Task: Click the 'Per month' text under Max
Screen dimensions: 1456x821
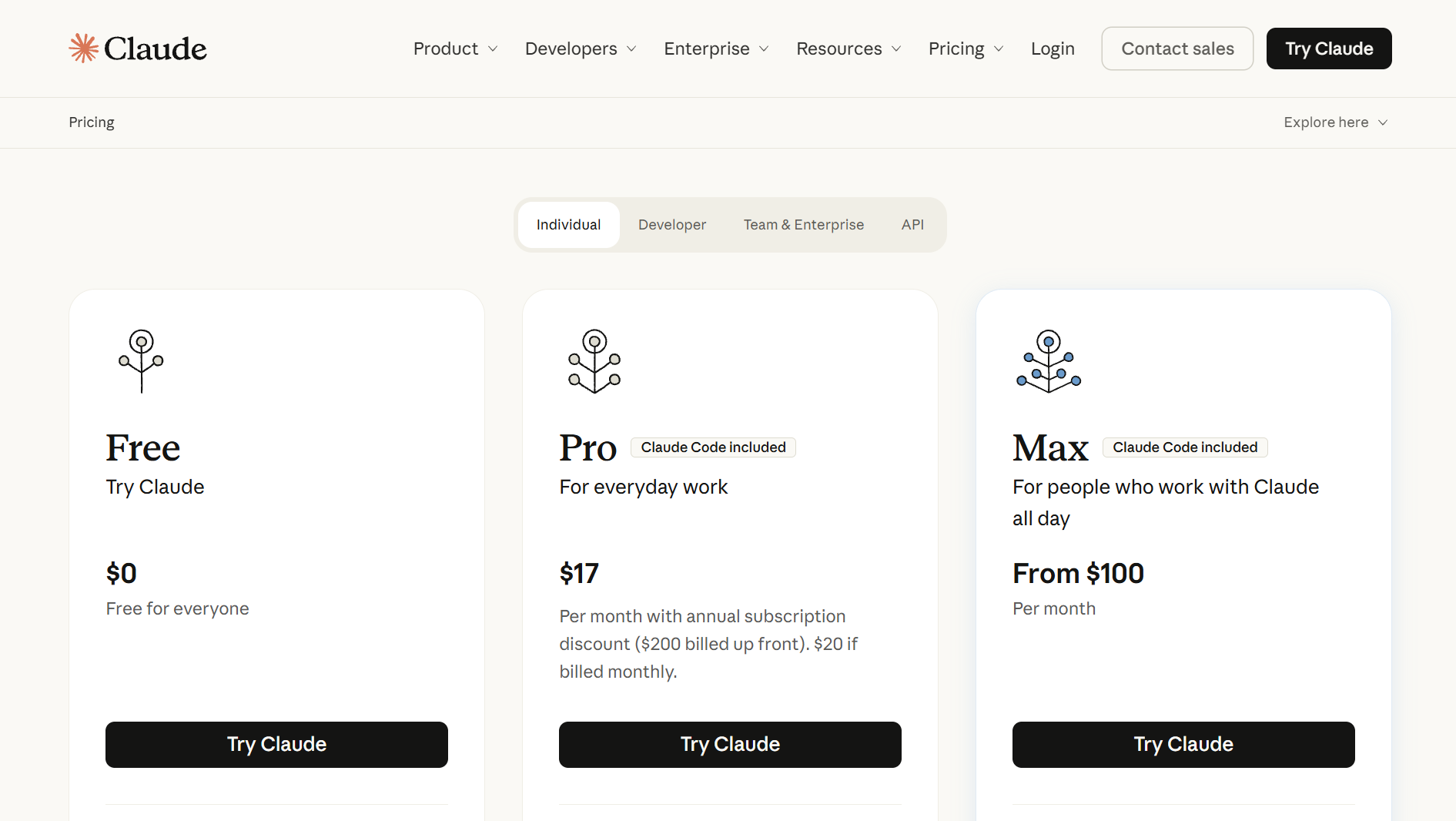Action: [1054, 609]
